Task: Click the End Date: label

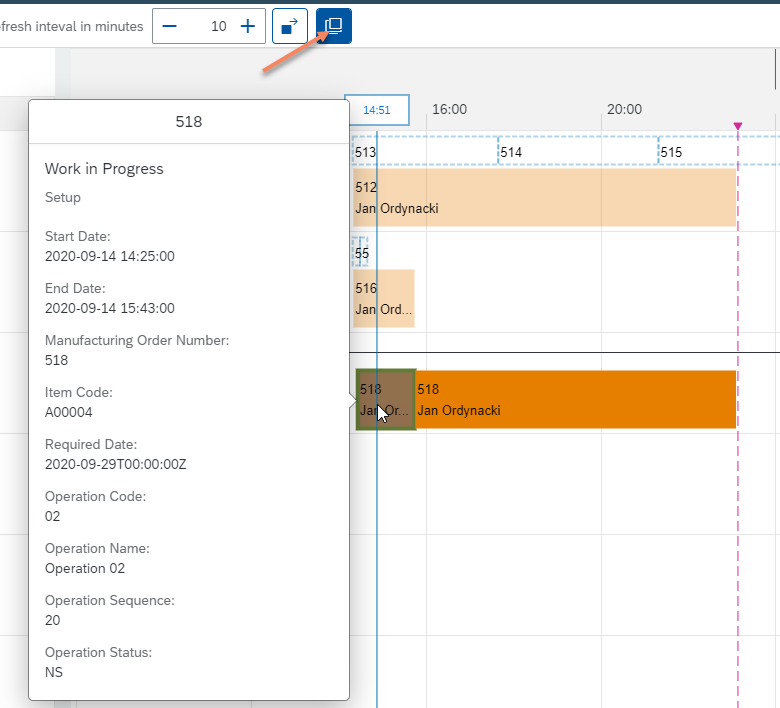Action: tap(75, 289)
